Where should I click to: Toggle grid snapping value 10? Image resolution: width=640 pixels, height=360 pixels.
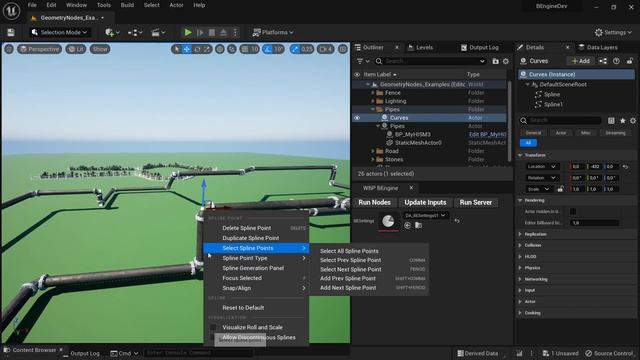[x=249, y=49]
